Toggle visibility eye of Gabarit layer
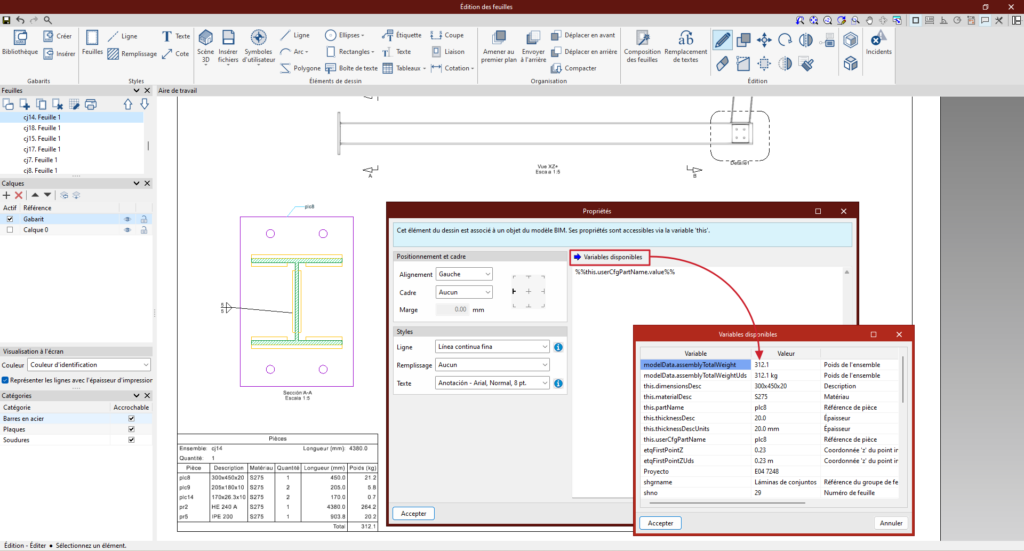1024x551 pixels. (x=127, y=218)
